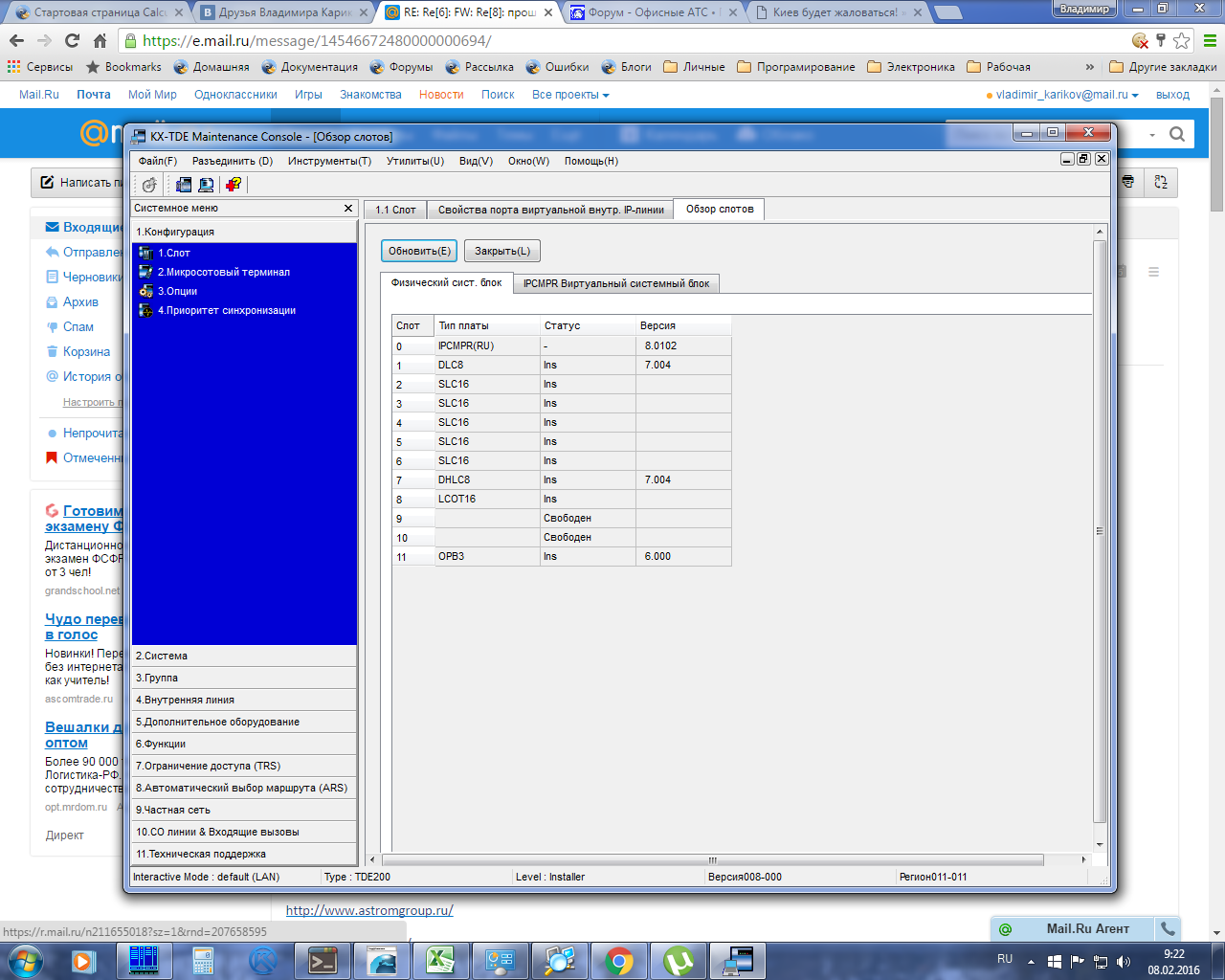Click the DHLC8 card in slot 7
Viewport: 1225px width, 980px height.
487,479
